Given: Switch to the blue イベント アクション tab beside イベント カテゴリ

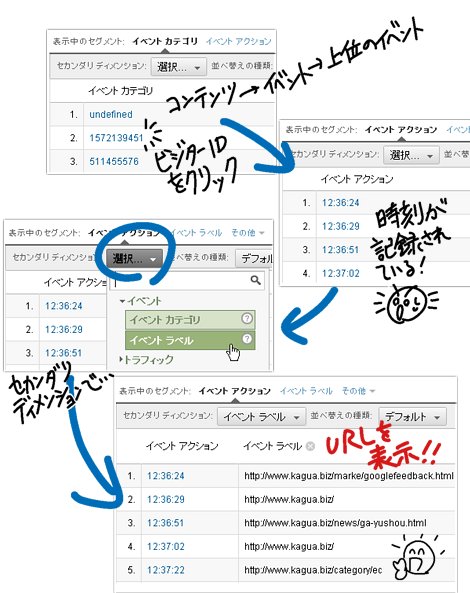Looking at the screenshot, I should tap(239, 41).
